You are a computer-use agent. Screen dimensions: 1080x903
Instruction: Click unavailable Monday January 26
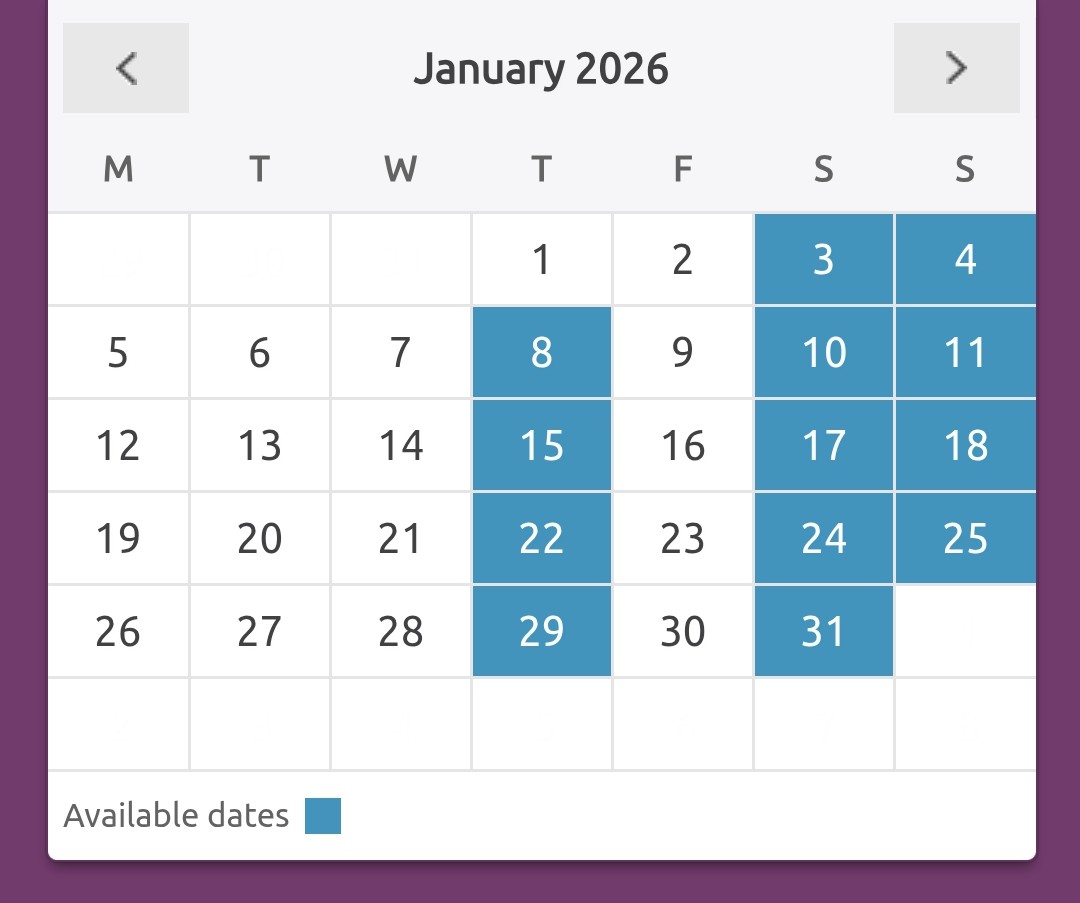tap(118, 632)
